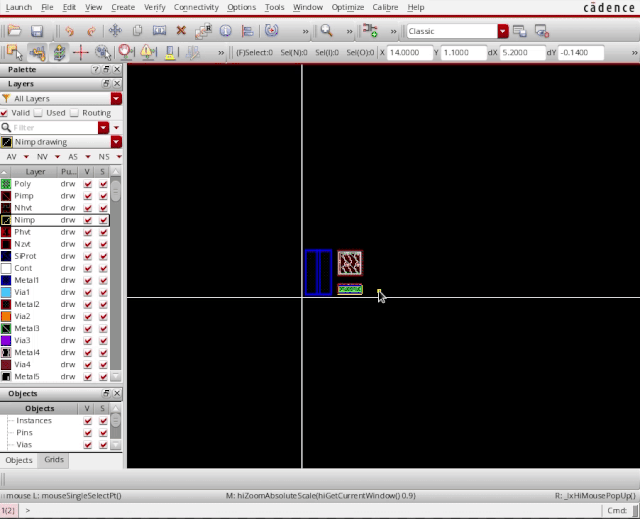The image size is (640, 519).
Task: Expand the All Layers filter dropdown
Action: (x=116, y=99)
